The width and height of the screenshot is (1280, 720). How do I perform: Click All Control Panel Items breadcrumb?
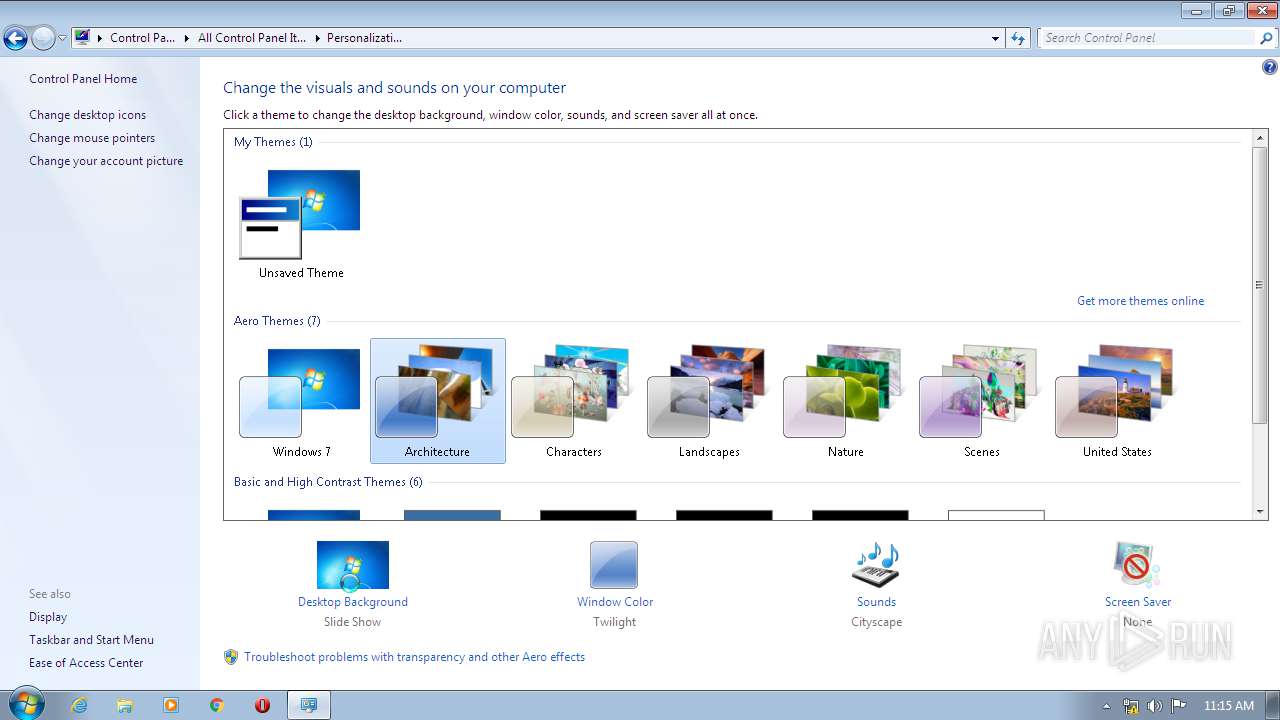click(252, 38)
